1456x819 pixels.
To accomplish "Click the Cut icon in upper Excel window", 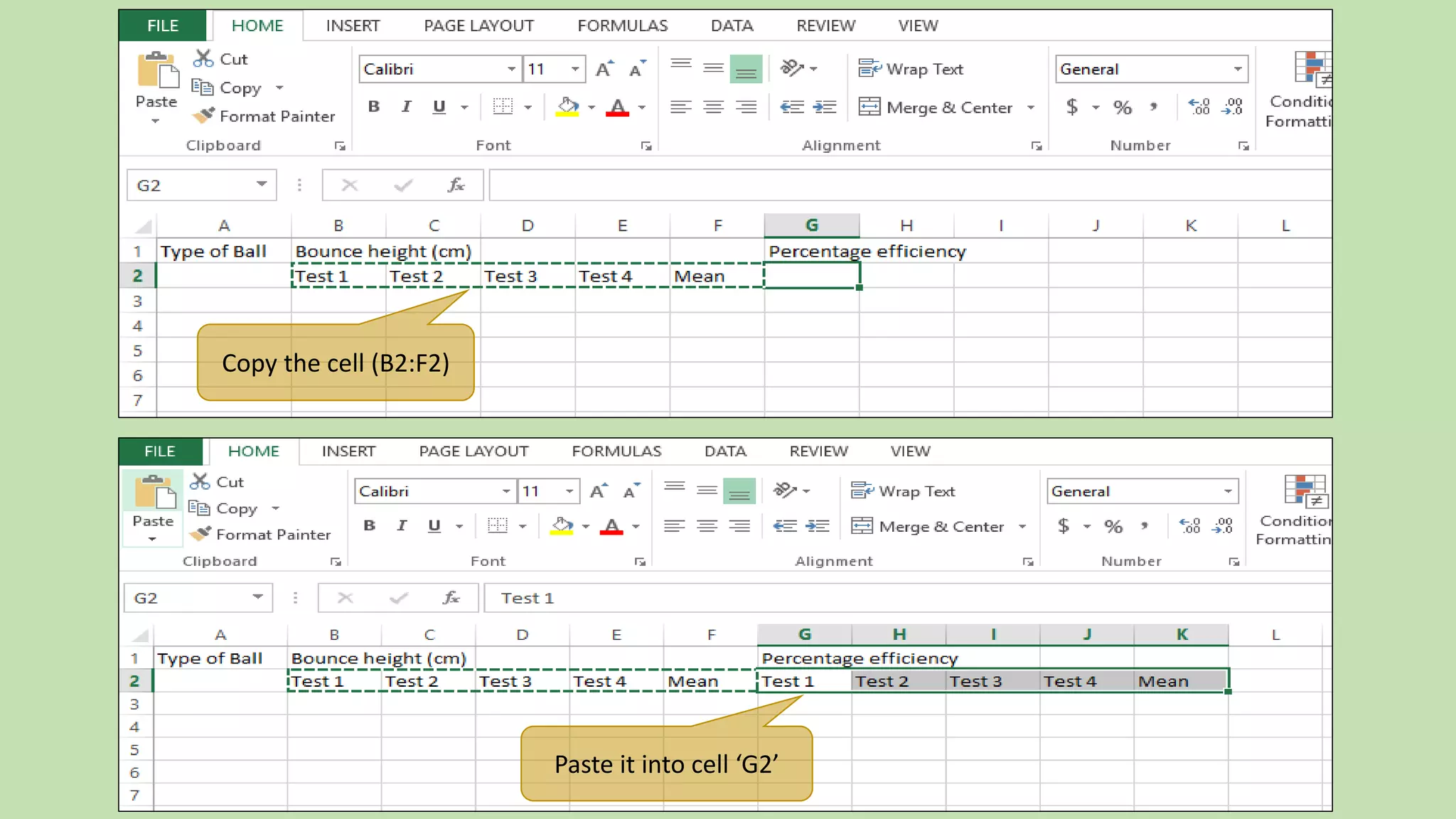I will 203,58.
